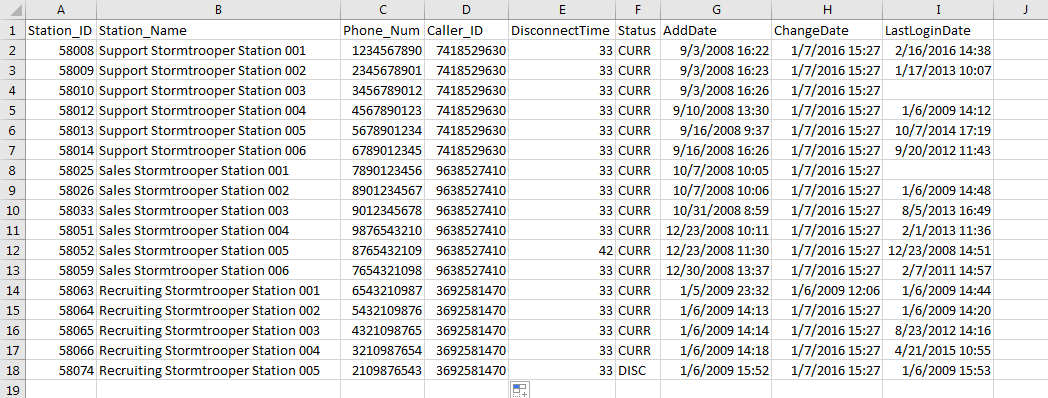Viewport: 1048px width, 398px height.
Task: Click AddDate 10/31/2008 8:59 cell
Action: [x=716, y=210]
